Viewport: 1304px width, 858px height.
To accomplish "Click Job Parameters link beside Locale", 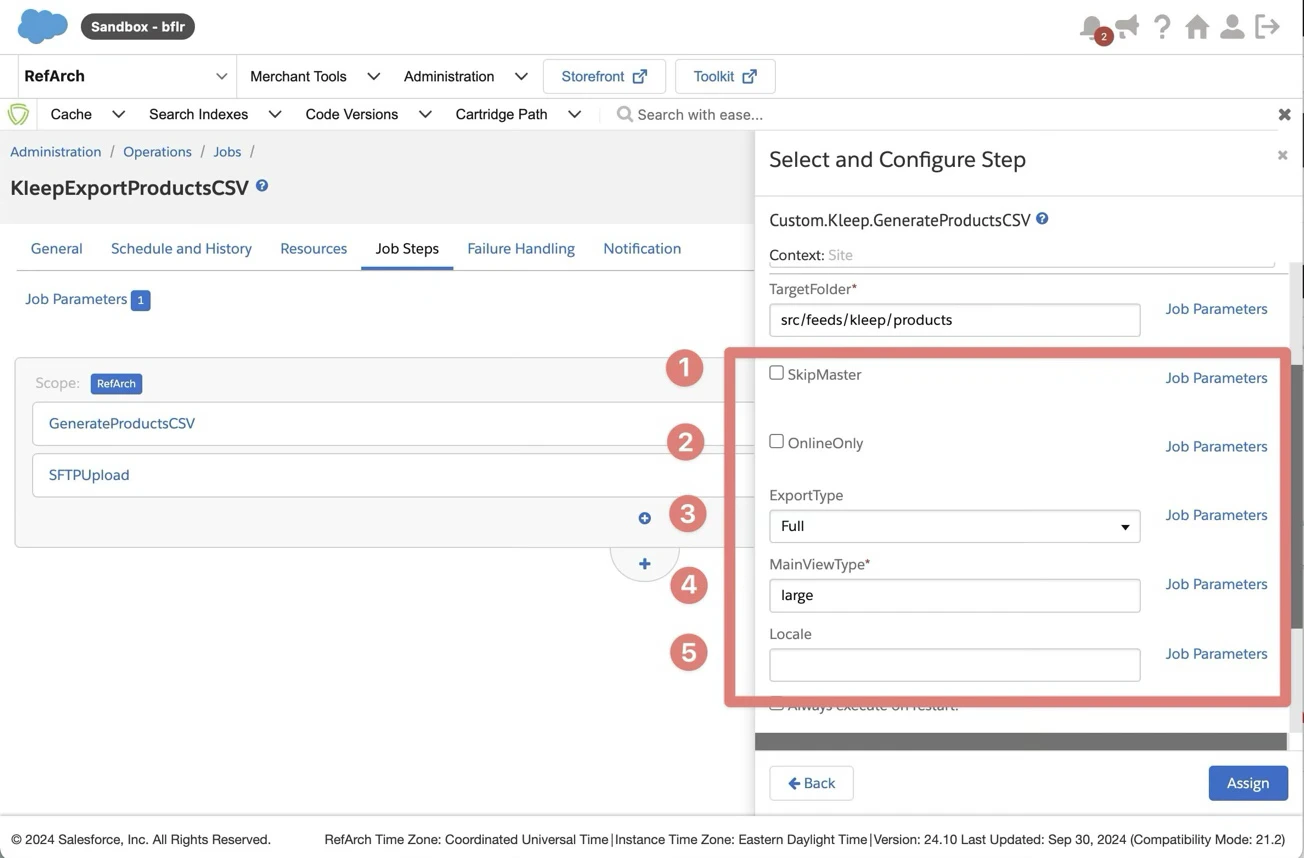I will [x=1216, y=654].
